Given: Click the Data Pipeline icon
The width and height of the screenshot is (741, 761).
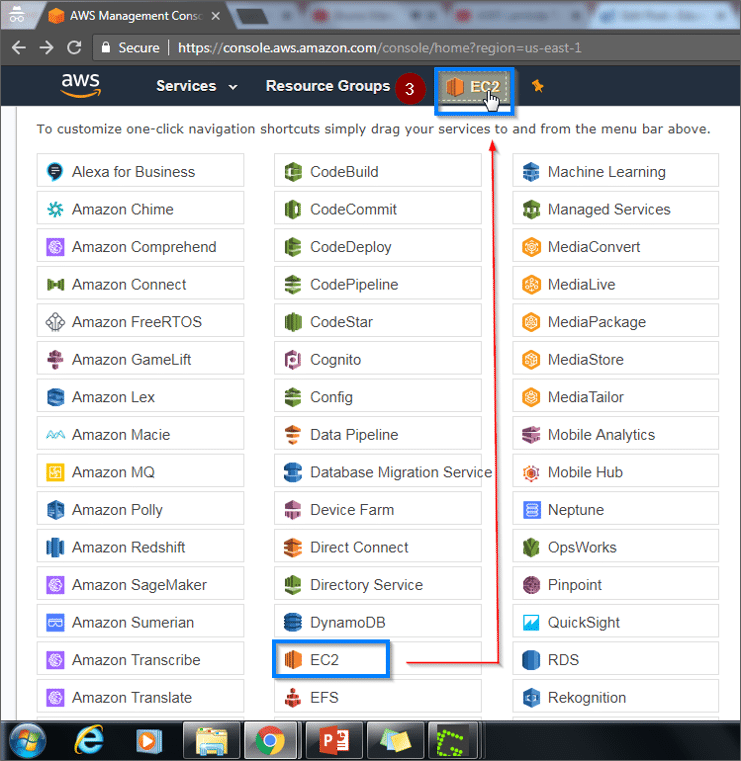Looking at the screenshot, I should point(293,434).
